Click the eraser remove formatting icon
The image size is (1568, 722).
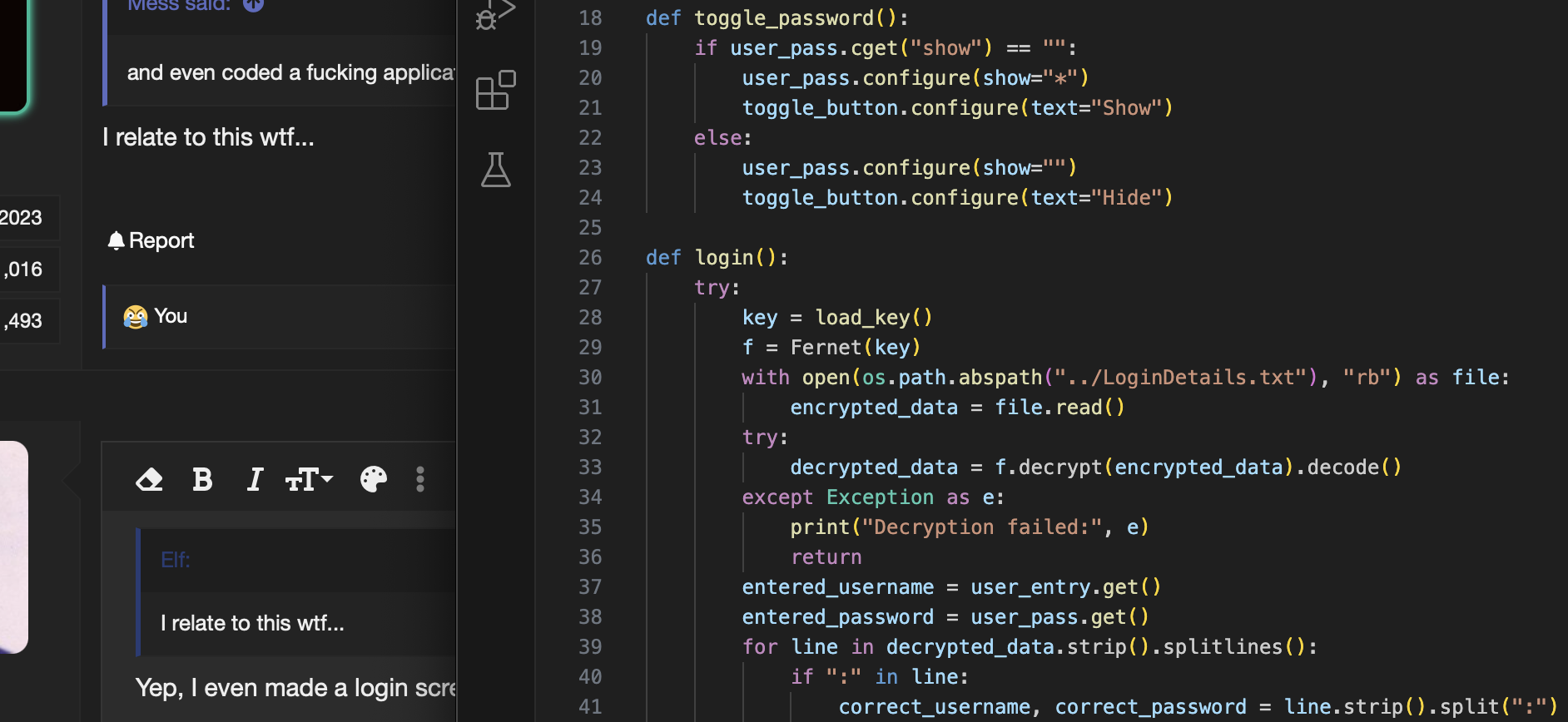point(150,479)
